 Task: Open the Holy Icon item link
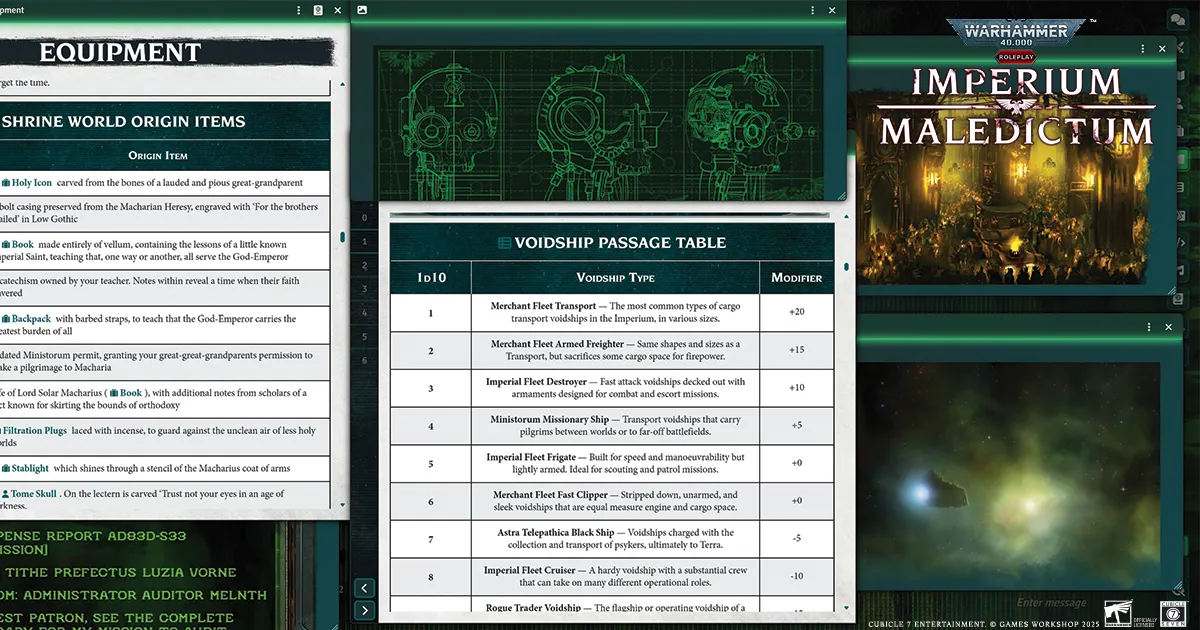coord(26,183)
